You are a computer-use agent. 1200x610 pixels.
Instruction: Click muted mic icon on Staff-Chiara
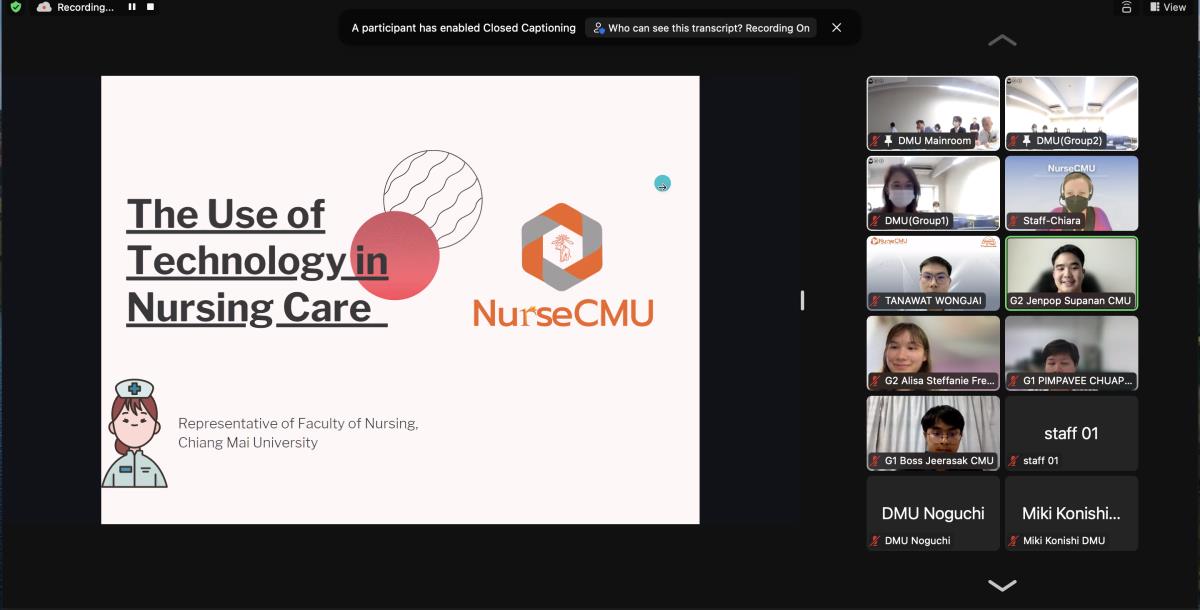pyautogui.click(x=1014, y=221)
